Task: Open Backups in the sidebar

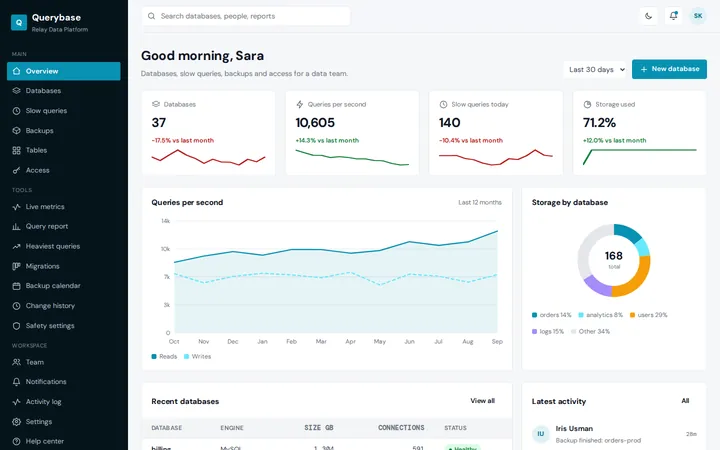Action: click(x=64, y=130)
